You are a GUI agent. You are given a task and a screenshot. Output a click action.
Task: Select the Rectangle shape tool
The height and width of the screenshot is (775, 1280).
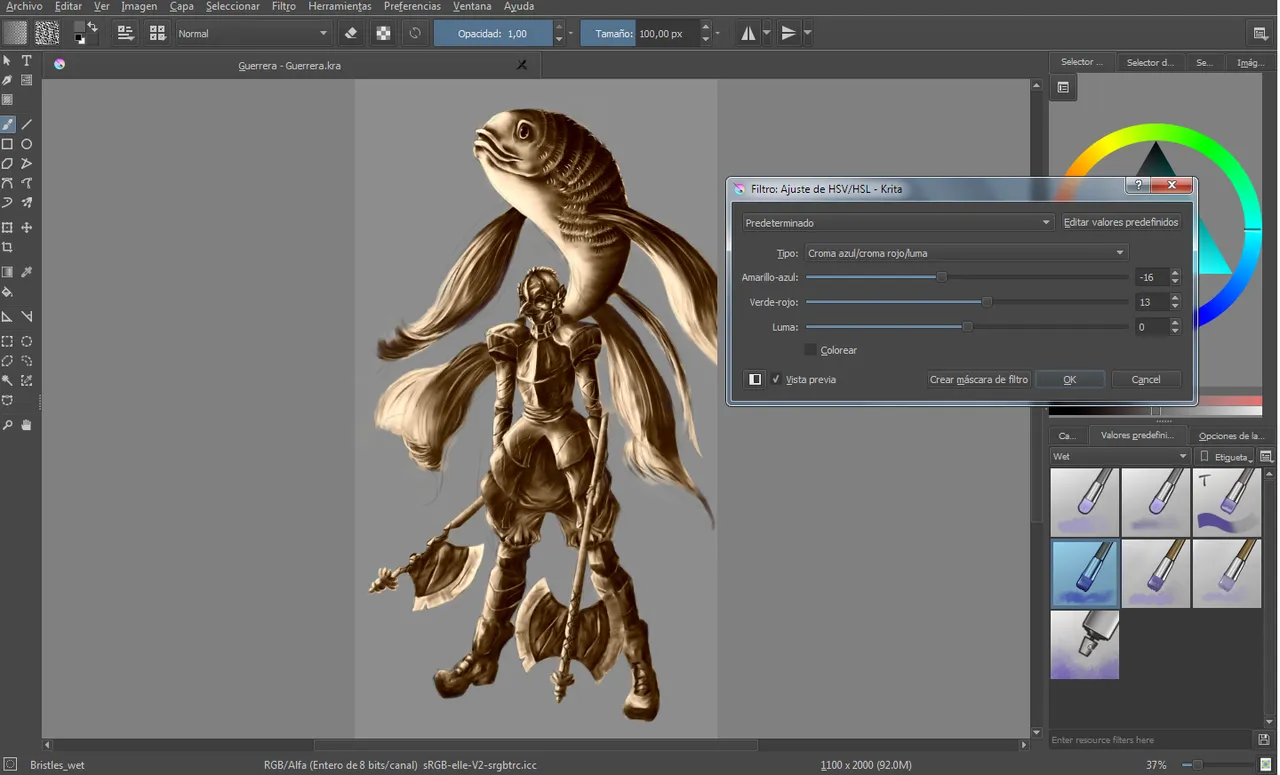tap(8, 144)
